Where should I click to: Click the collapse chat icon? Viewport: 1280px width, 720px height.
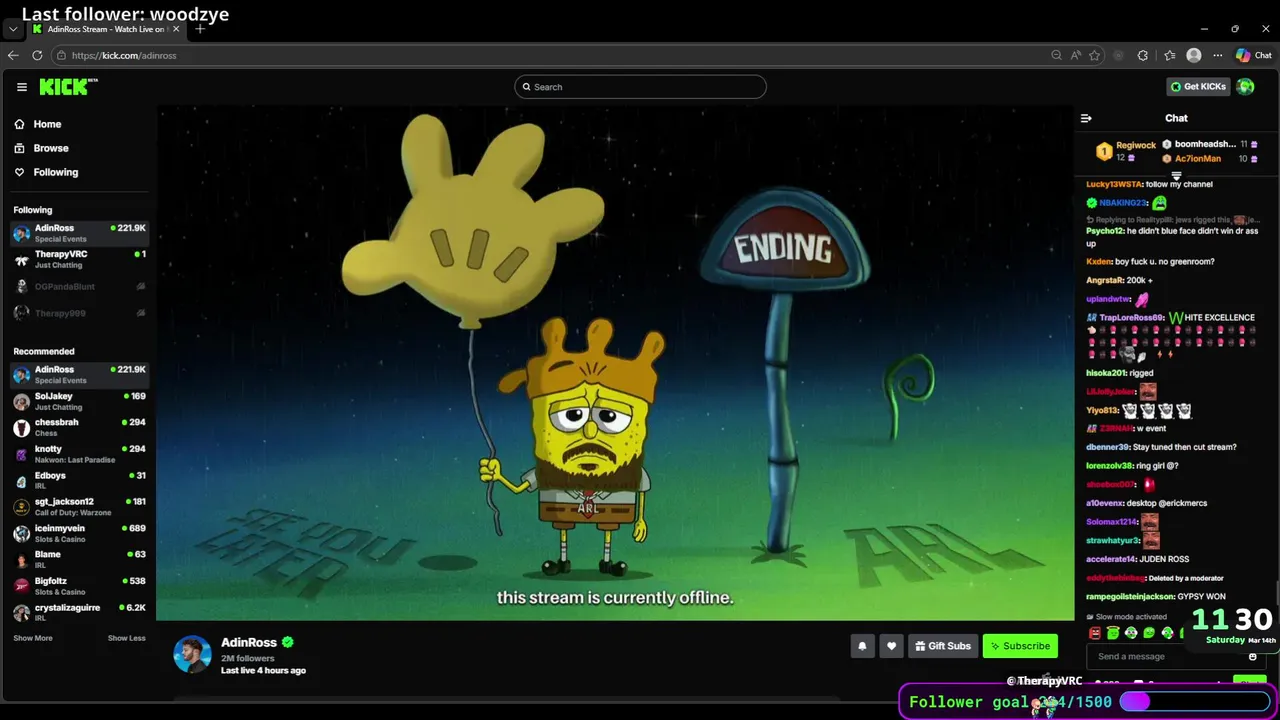tap(1086, 118)
